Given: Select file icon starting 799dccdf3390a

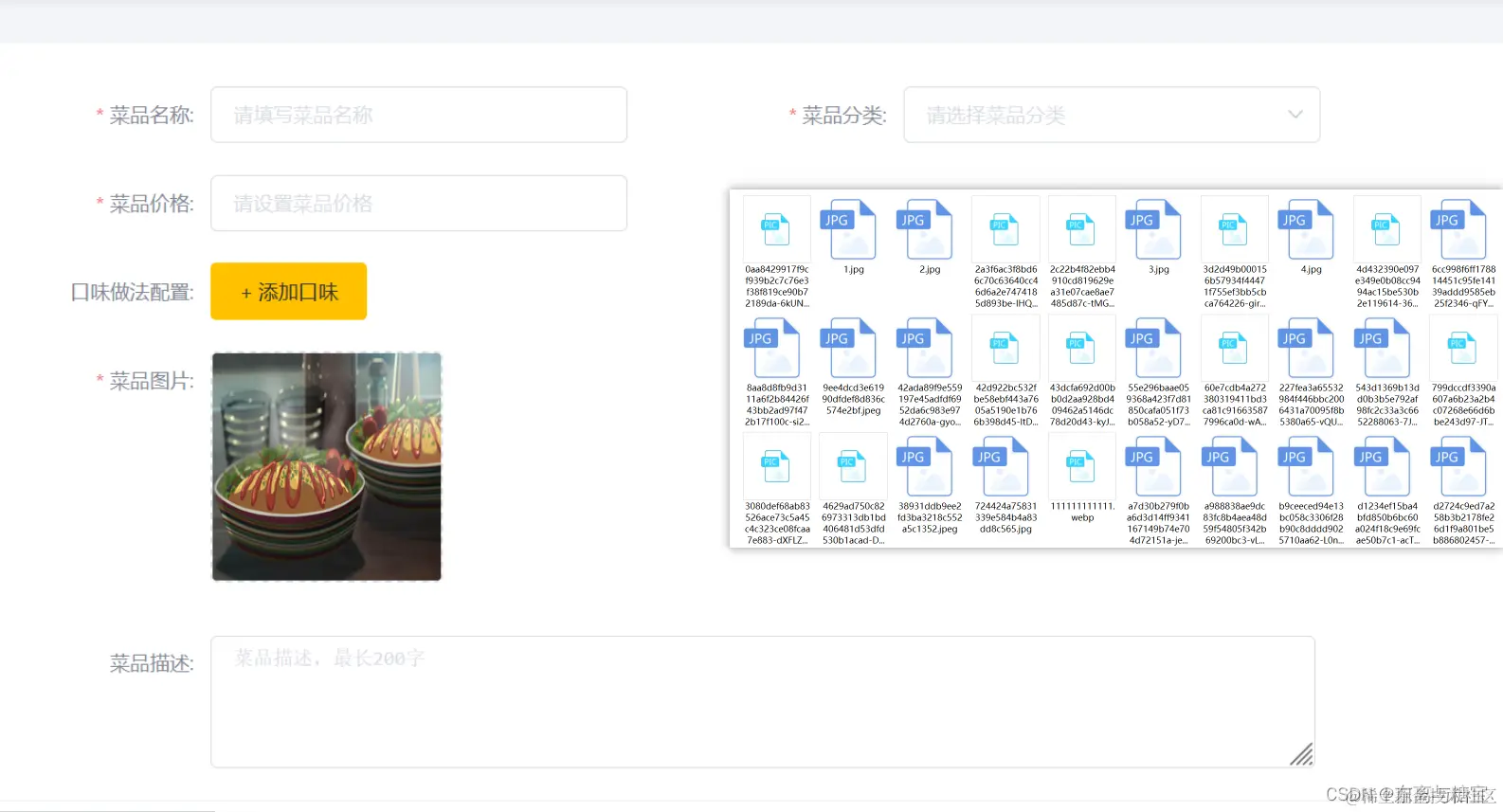Looking at the screenshot, I should pos(1463,348).
